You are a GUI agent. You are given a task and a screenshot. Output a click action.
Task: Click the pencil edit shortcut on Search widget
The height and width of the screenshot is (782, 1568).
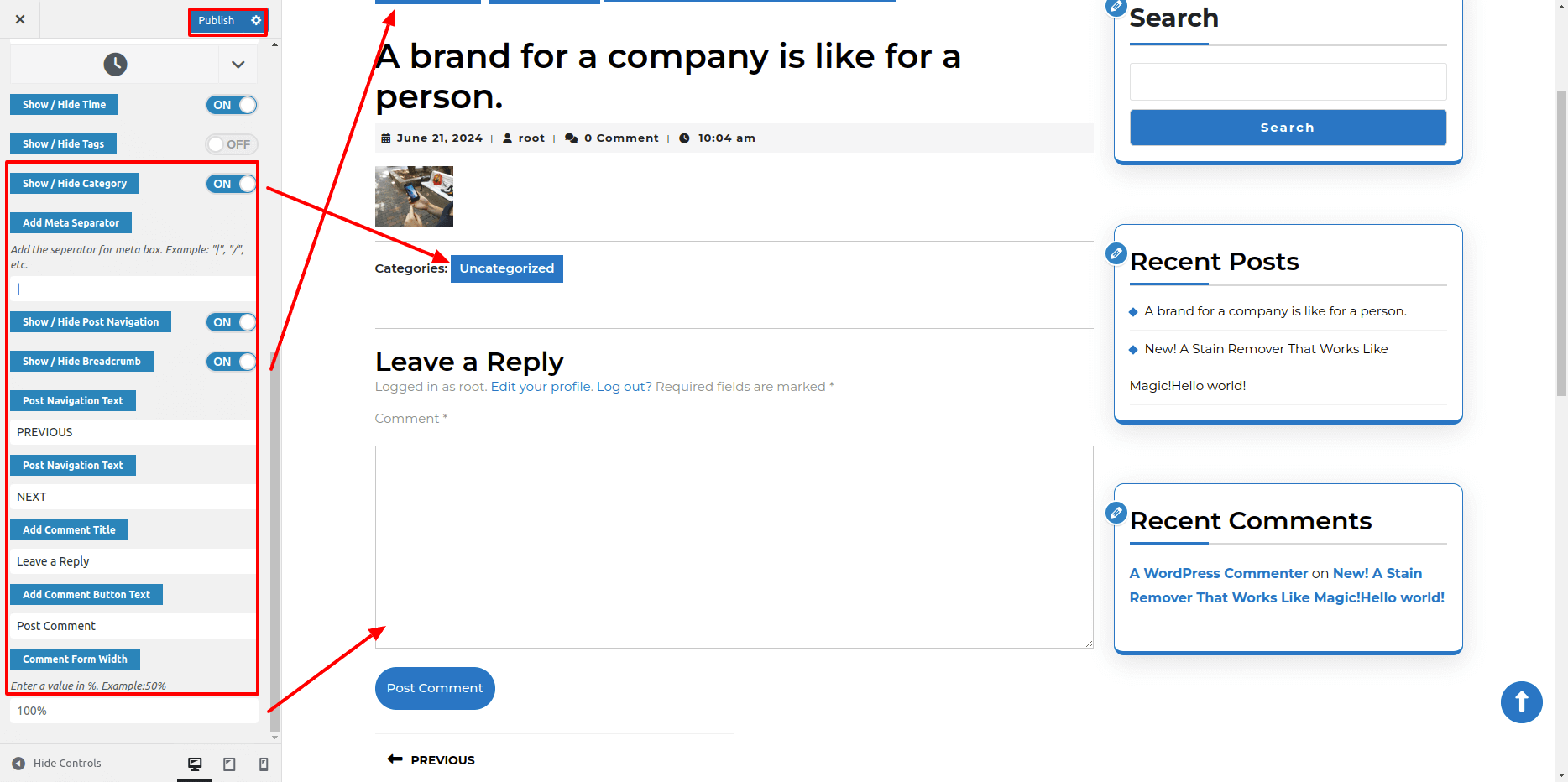point(1116,8)
